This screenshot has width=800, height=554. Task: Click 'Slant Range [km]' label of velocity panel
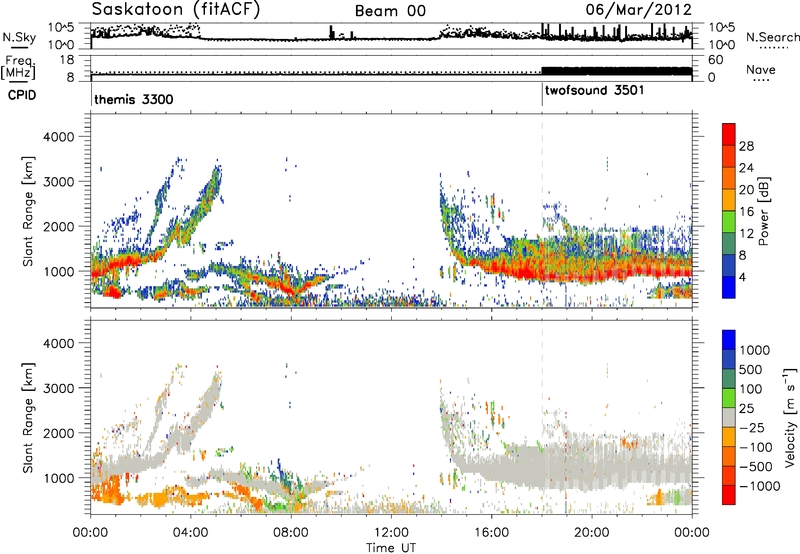pos(29,417)
